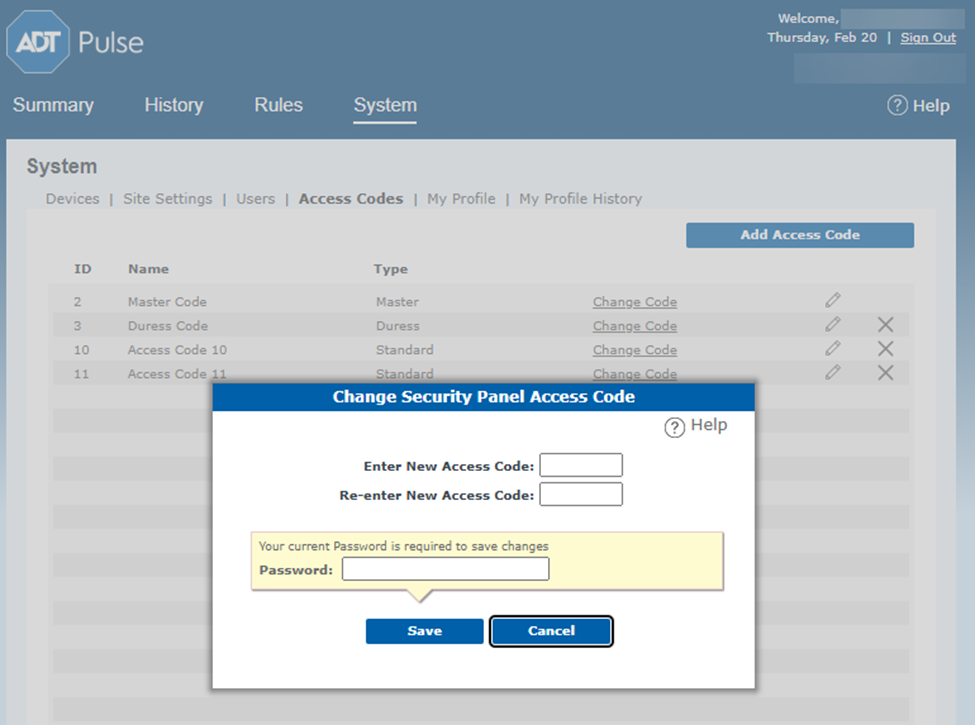Click the Add Access Code button

(800, 235)
